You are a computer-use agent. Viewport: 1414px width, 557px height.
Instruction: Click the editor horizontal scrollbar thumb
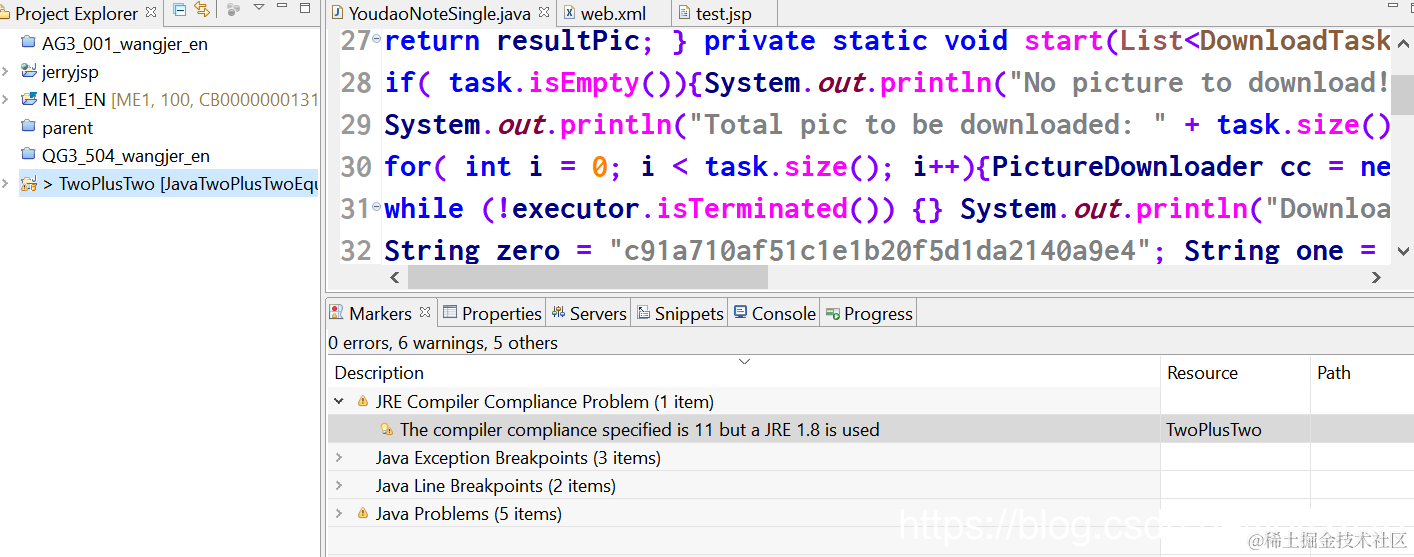tap(587, 277)
